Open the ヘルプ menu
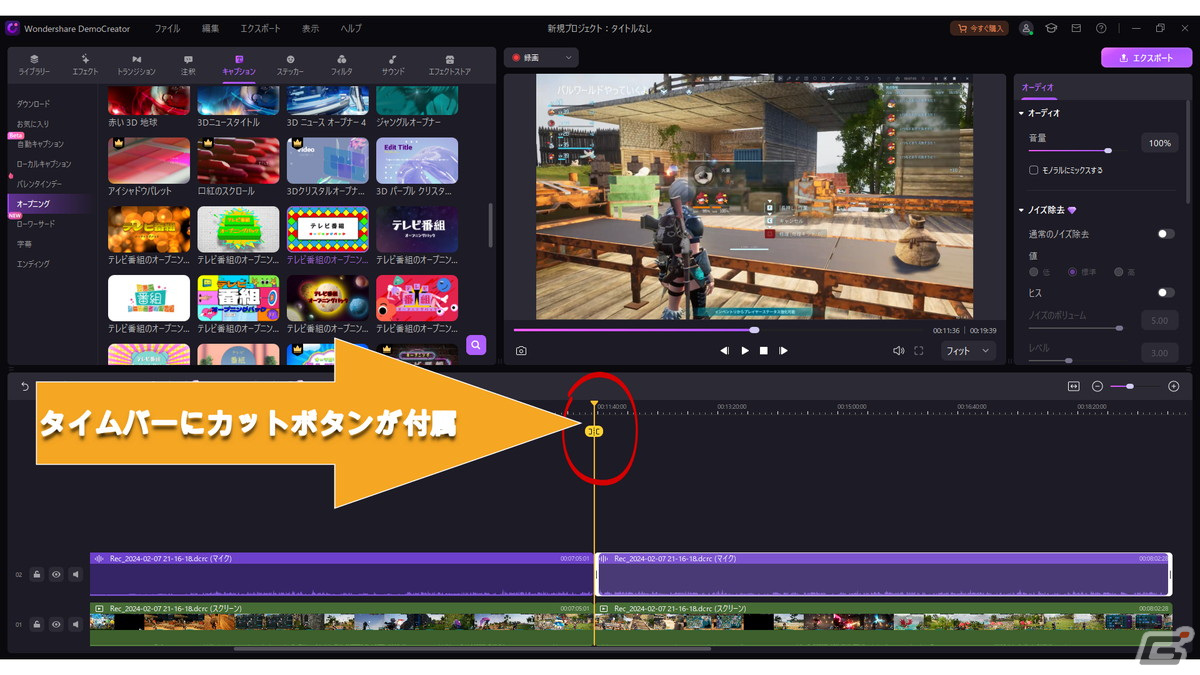 pyautogui.click(x=351, y=29)
